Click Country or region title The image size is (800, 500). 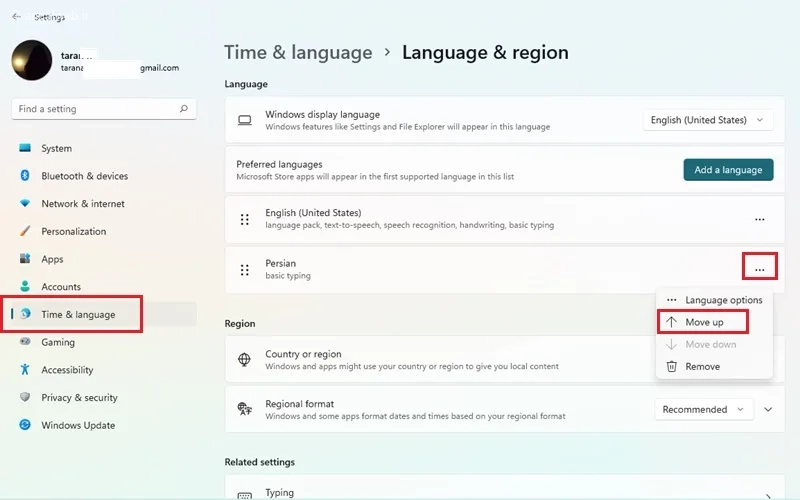[x=303, y=354]
